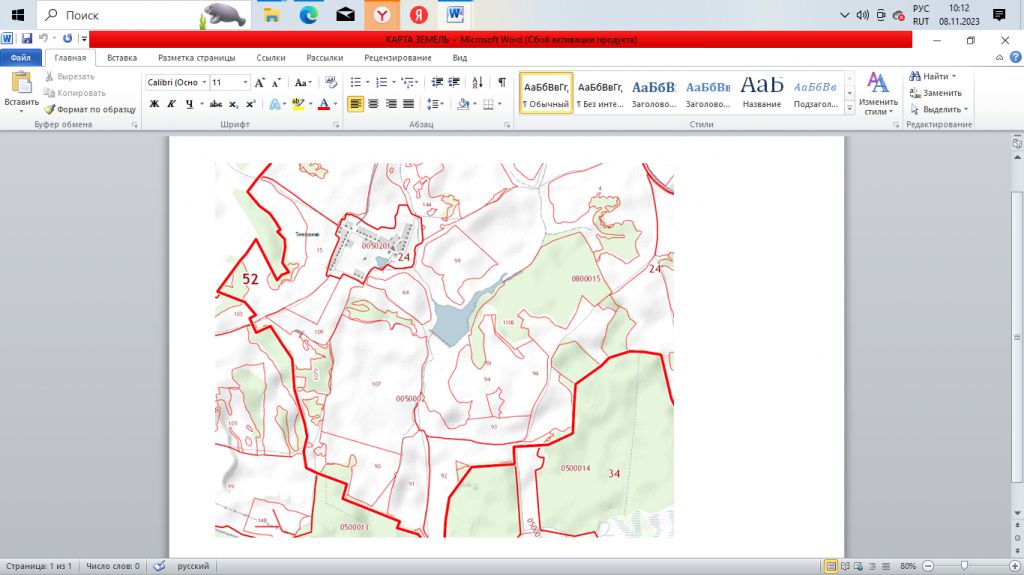Viewport: 1024px width, 575px height.
Task: Redo via quick access toolbar
Action: (67, 39)
